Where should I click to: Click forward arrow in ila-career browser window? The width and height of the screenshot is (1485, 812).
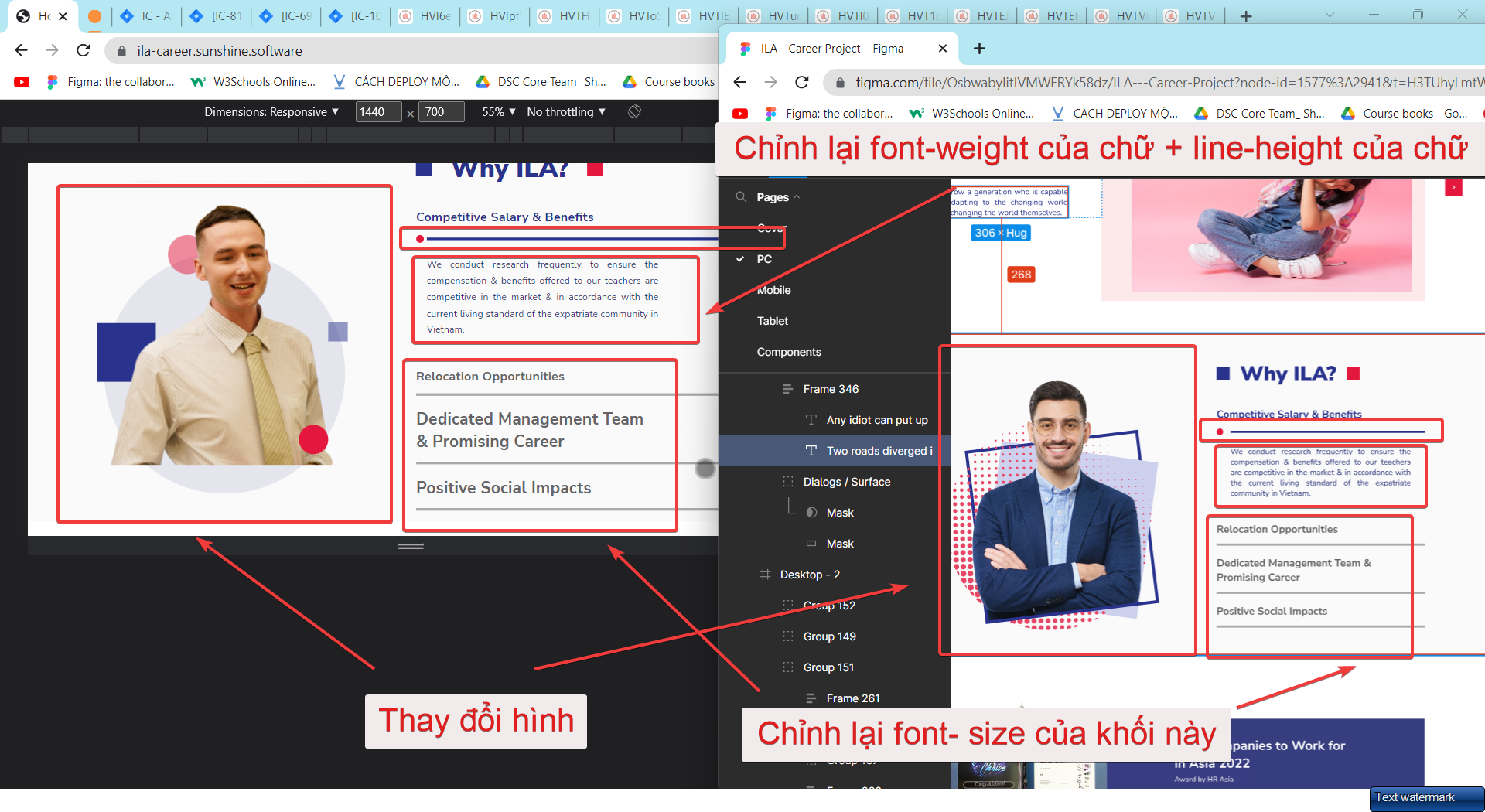(x=52, y=50)
